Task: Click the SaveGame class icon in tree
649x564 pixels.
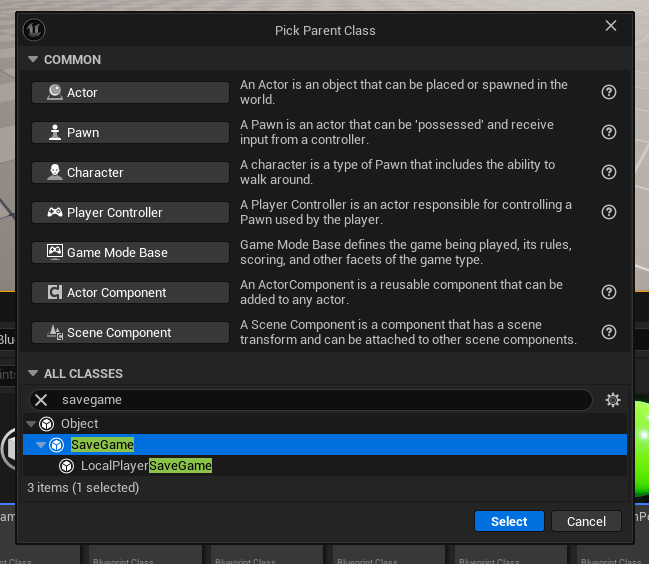Action: 57,445
